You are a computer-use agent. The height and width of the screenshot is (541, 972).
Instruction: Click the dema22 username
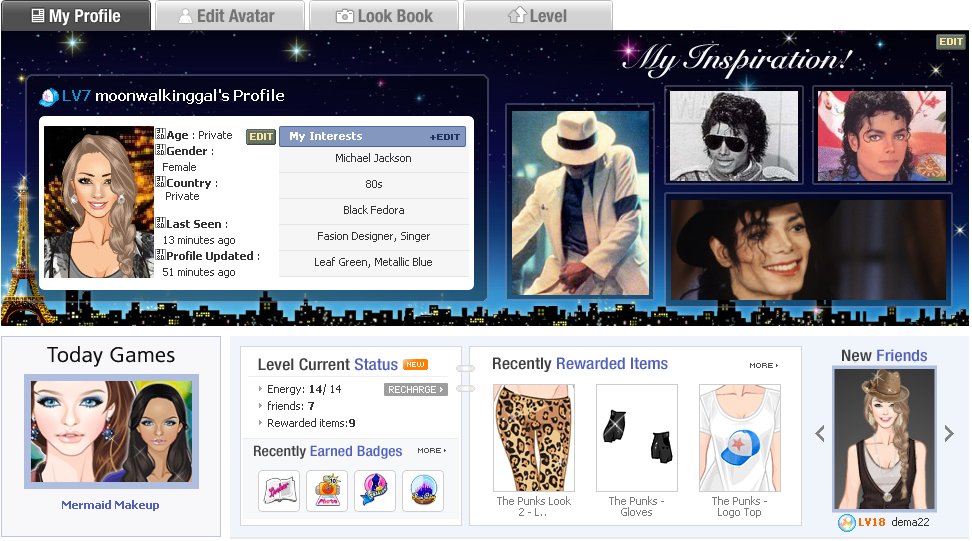910,522
